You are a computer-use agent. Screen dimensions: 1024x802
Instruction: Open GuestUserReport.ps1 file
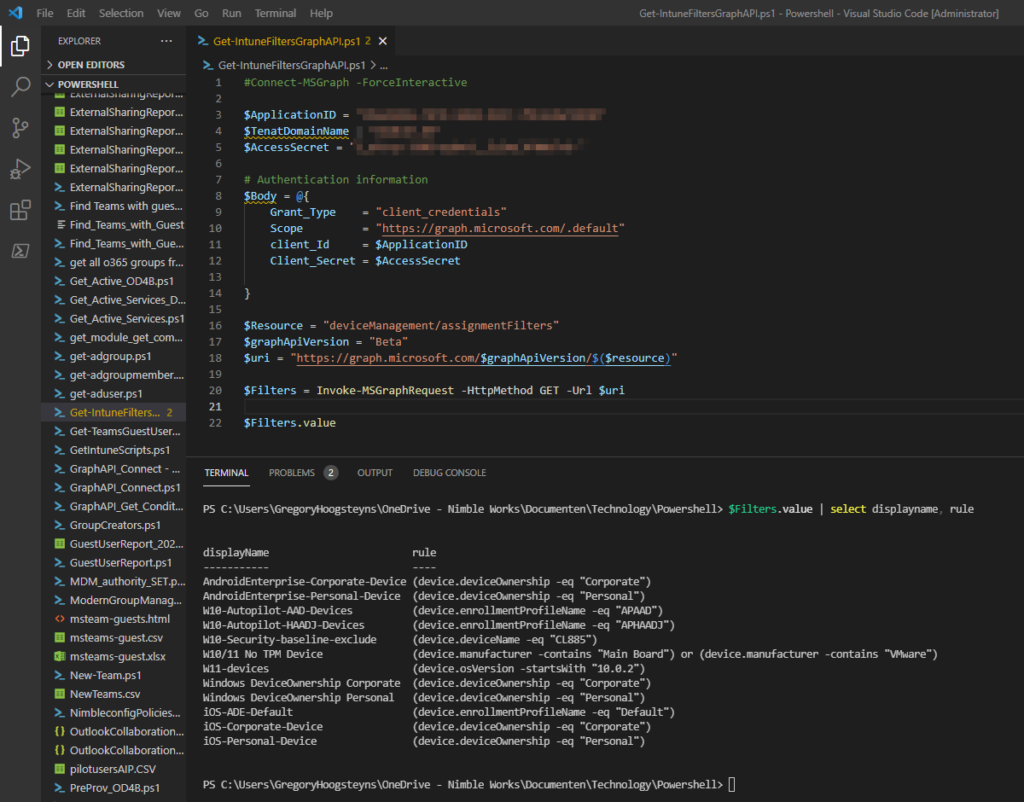coord(114,562)
